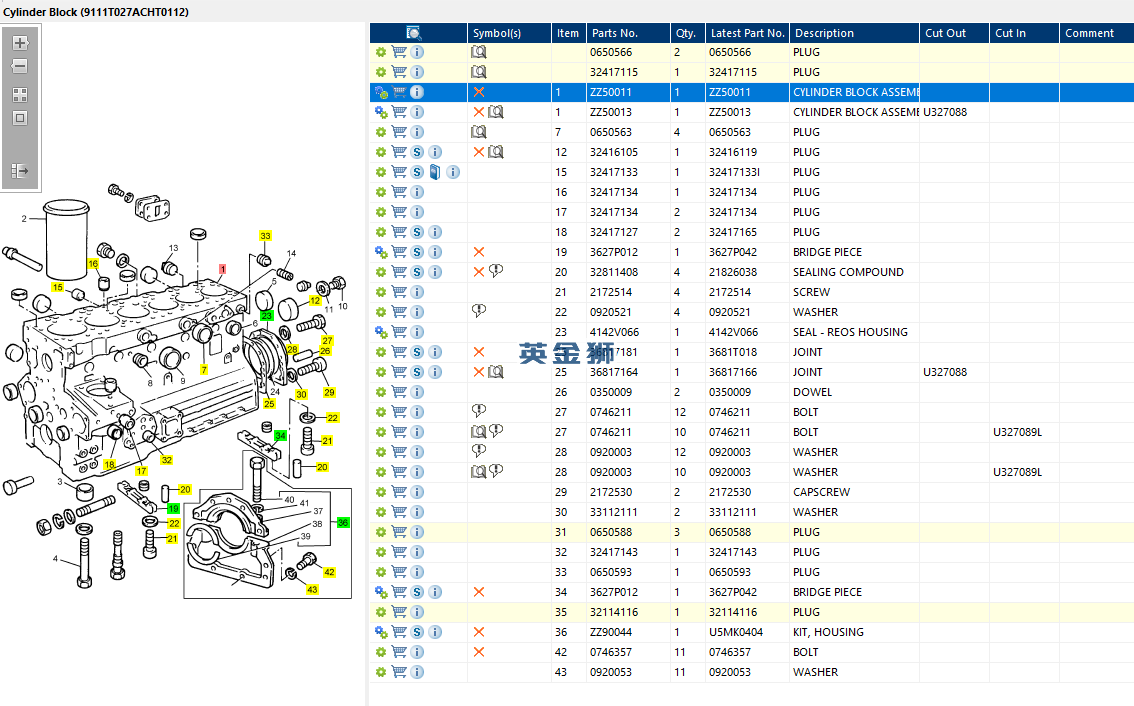Zoom in on the cylinder block diagram
1134x706 pixels.
pyautogui.click(x=19, y=44)
